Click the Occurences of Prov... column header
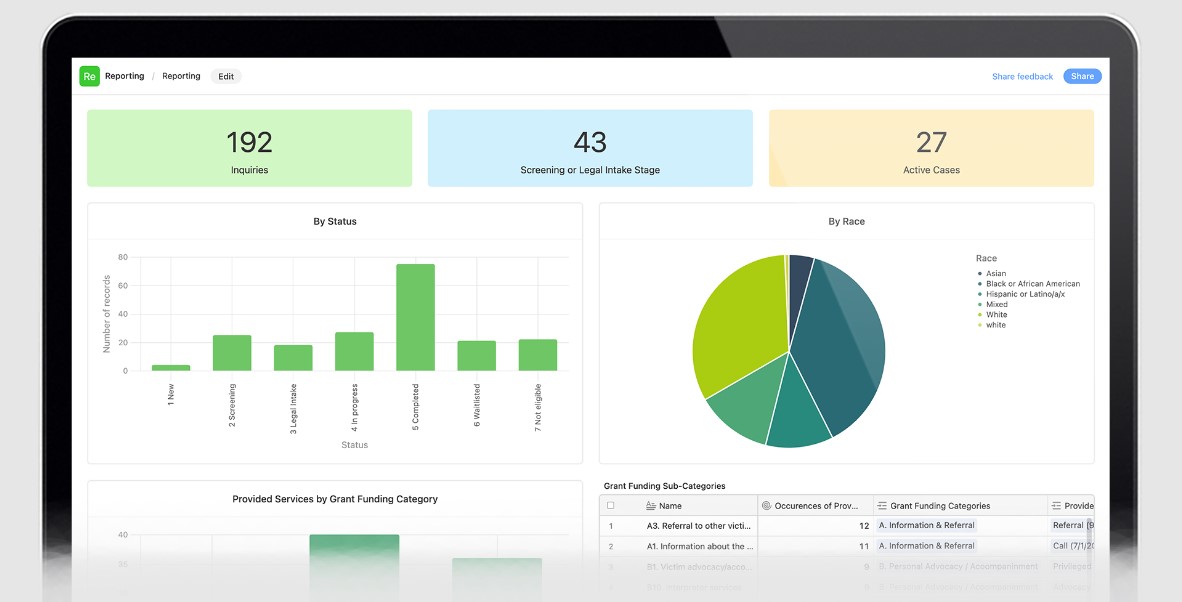Screen dimensions: 1182x602 click(x=815, y=506)
